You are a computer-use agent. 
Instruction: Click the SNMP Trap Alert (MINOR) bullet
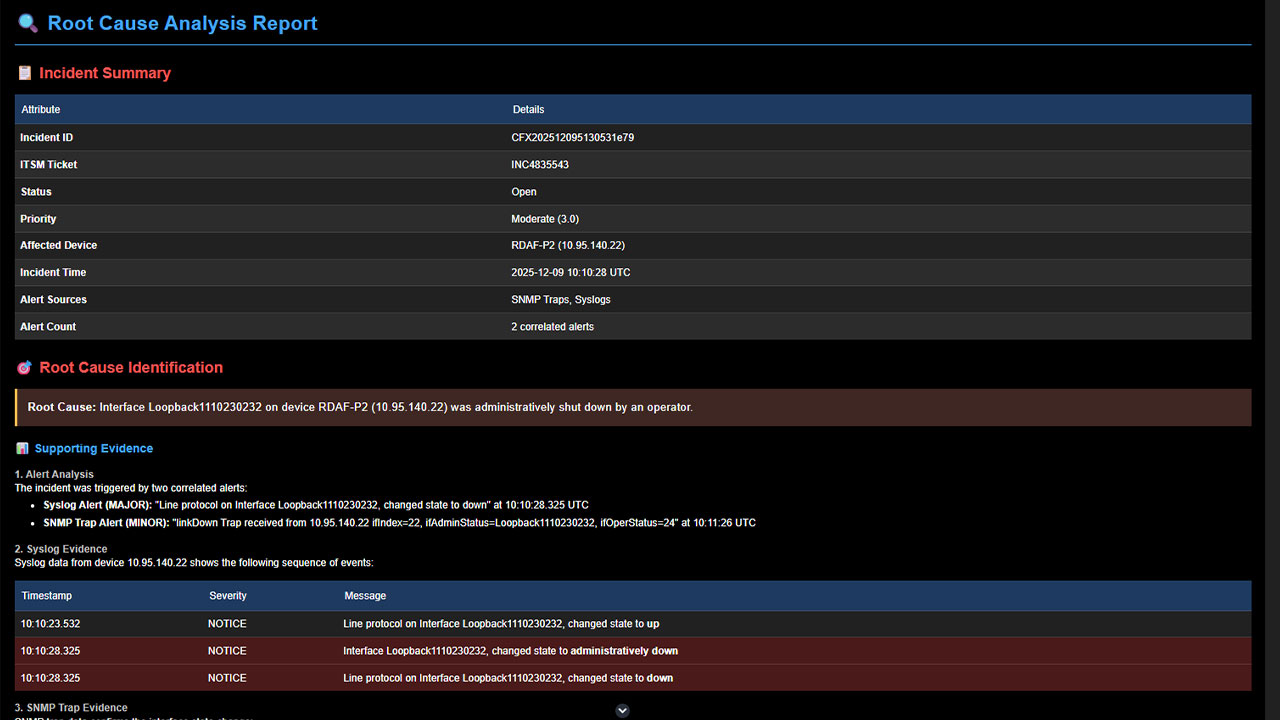pos(106,523)
